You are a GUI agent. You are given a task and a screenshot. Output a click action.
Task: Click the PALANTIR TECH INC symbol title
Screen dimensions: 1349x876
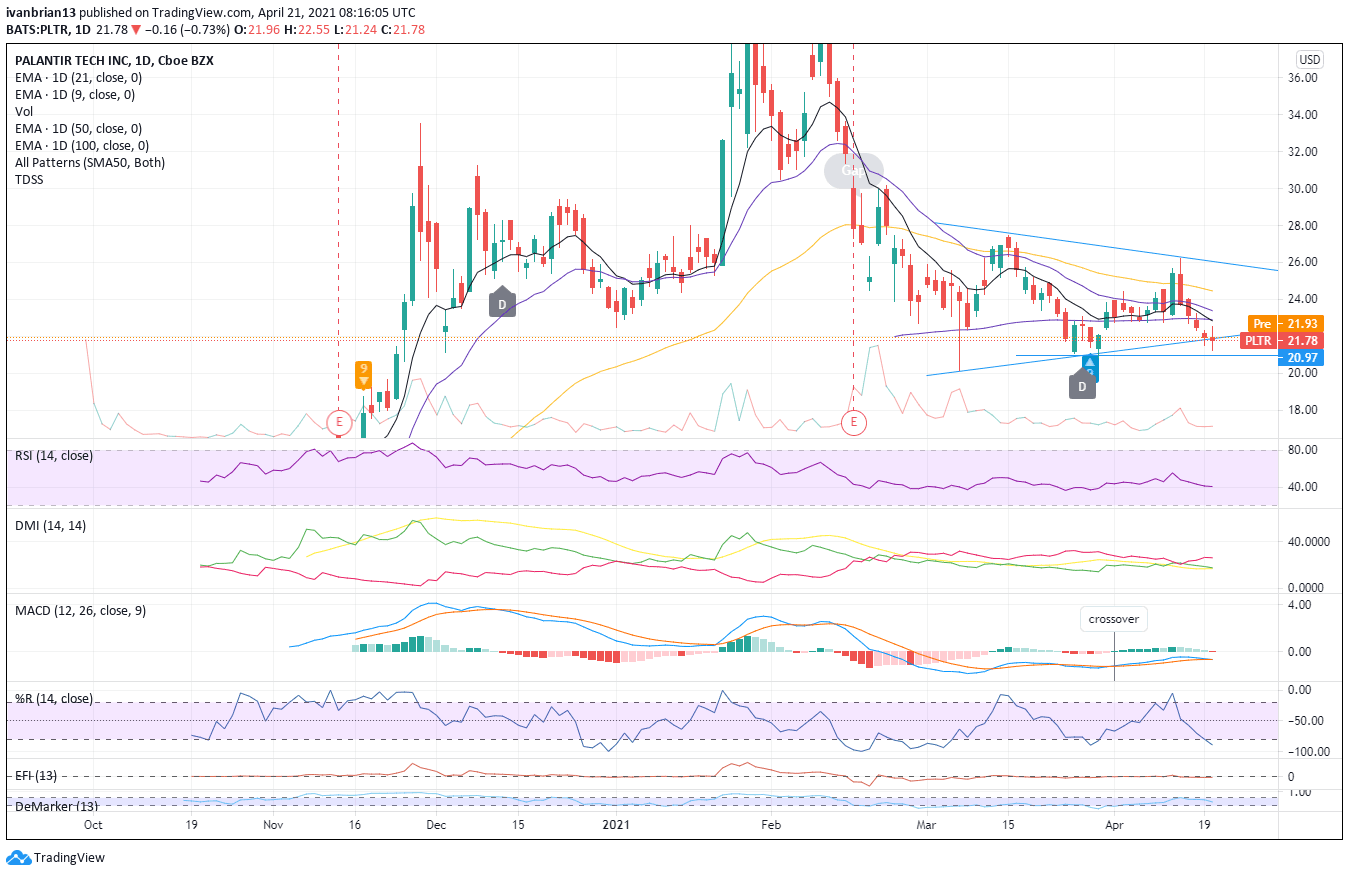coord(114,61)
